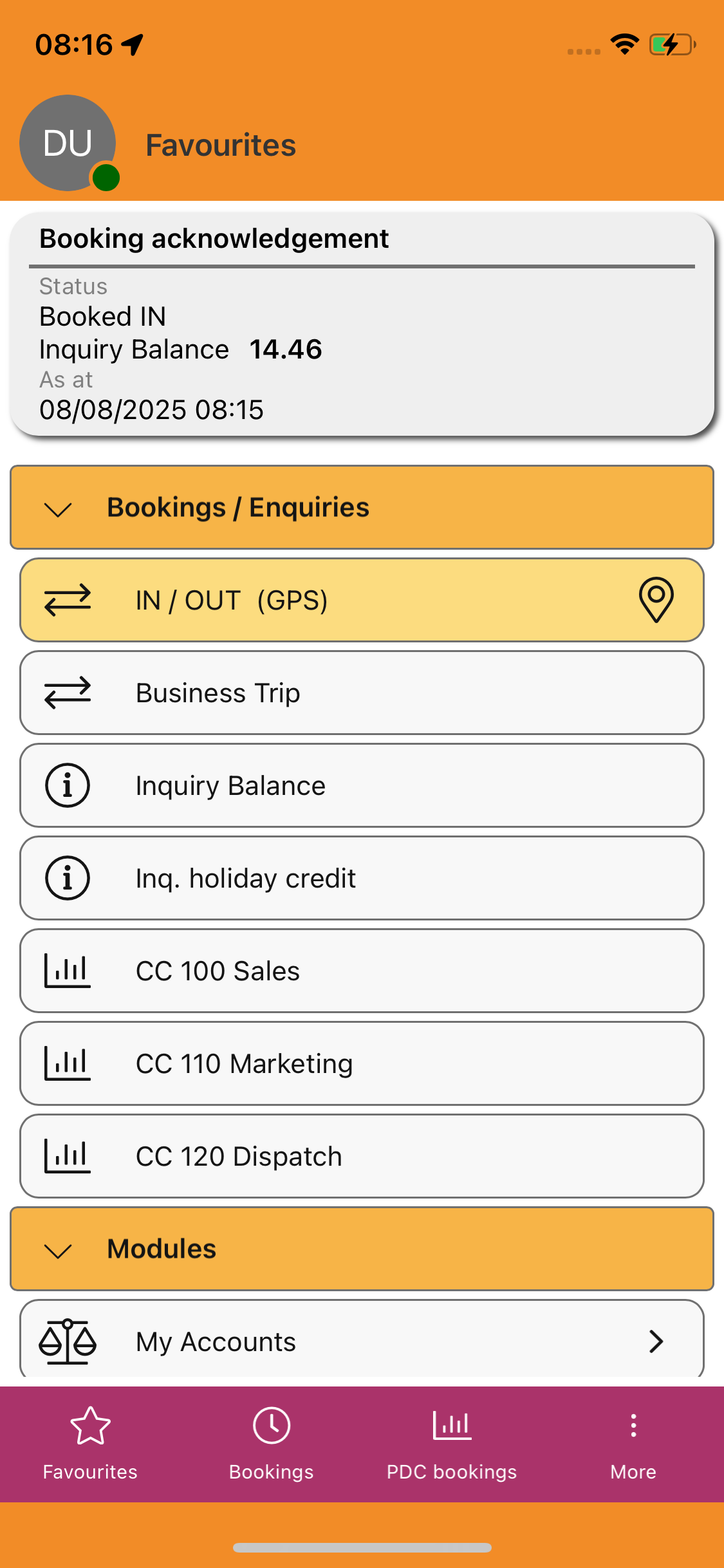
Task: Tap the Business Trip arrows icon
Action: pos(68,693)
